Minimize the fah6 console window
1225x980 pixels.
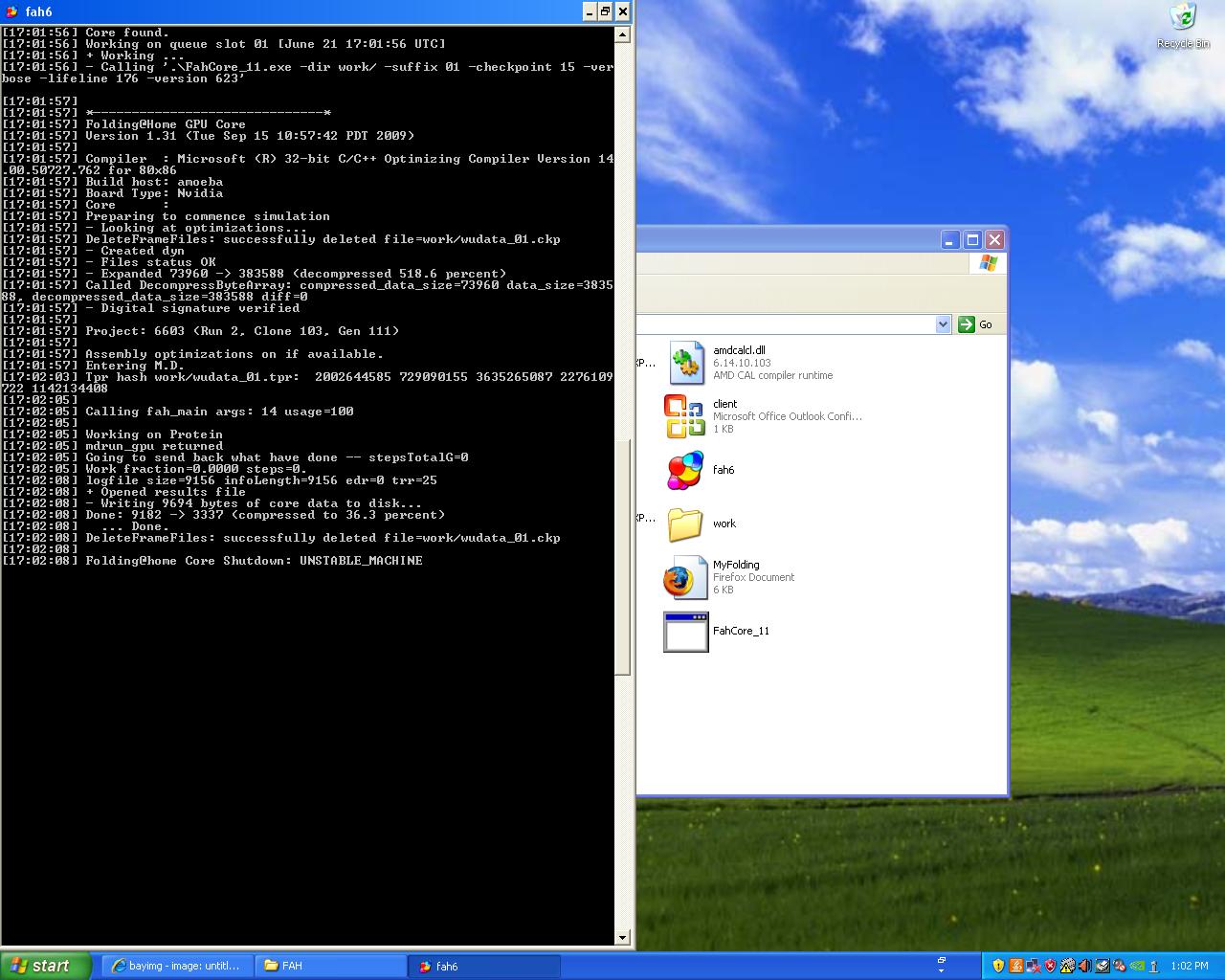(x=590, y=11)
